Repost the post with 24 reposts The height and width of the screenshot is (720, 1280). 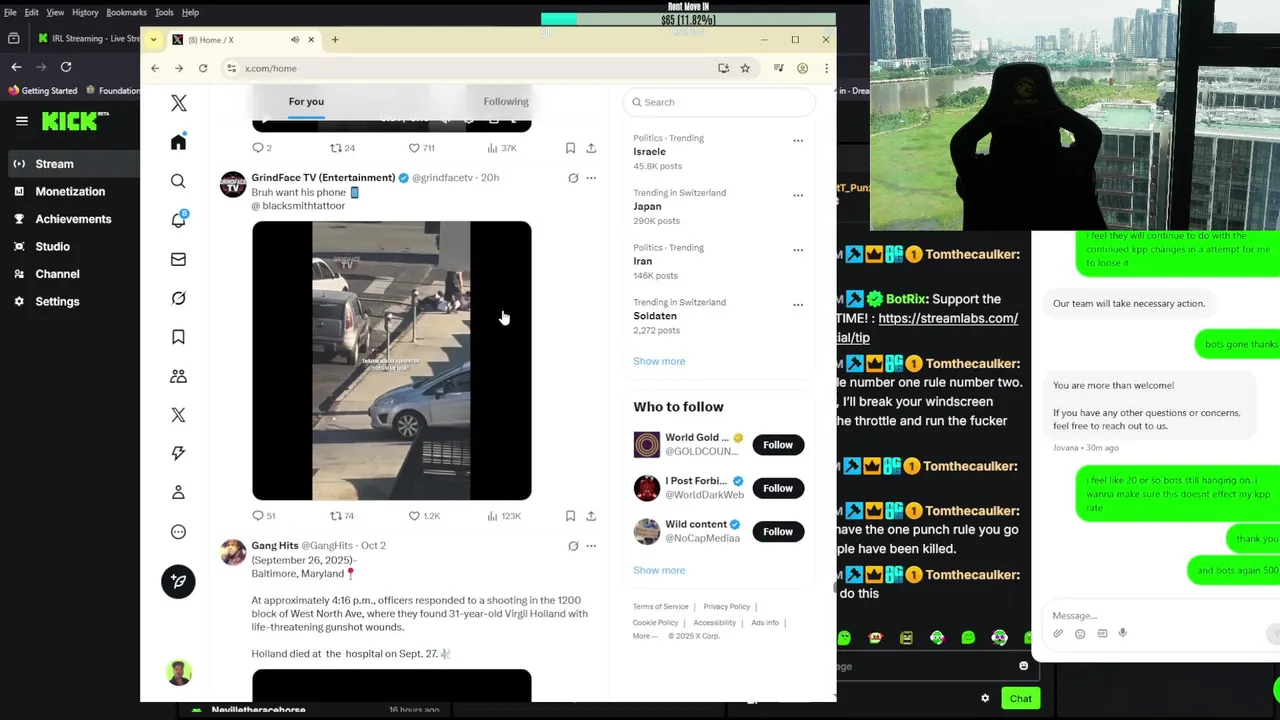(x=342, y=148)
